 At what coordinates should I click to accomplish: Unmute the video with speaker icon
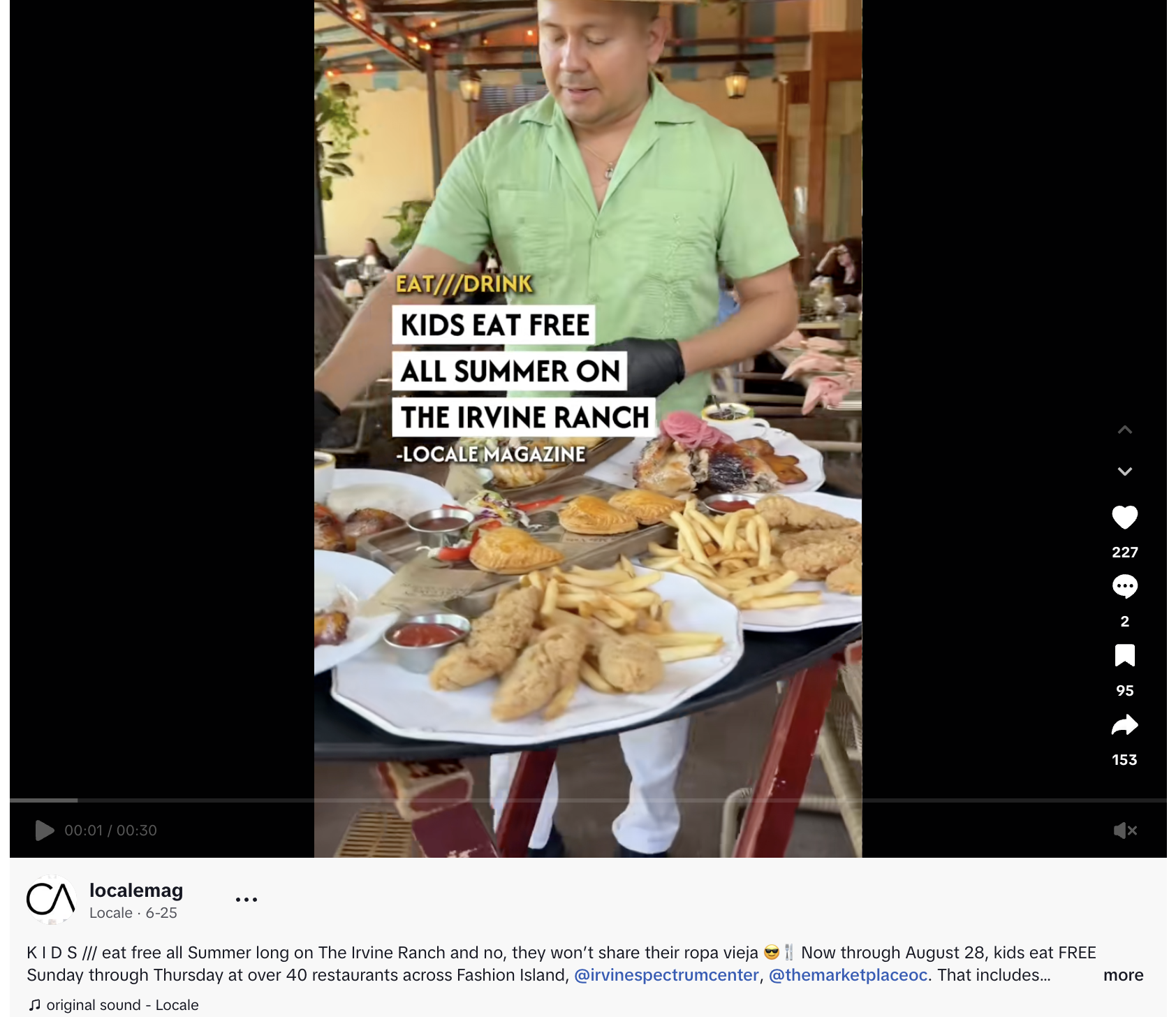(x=1125, y=831)
